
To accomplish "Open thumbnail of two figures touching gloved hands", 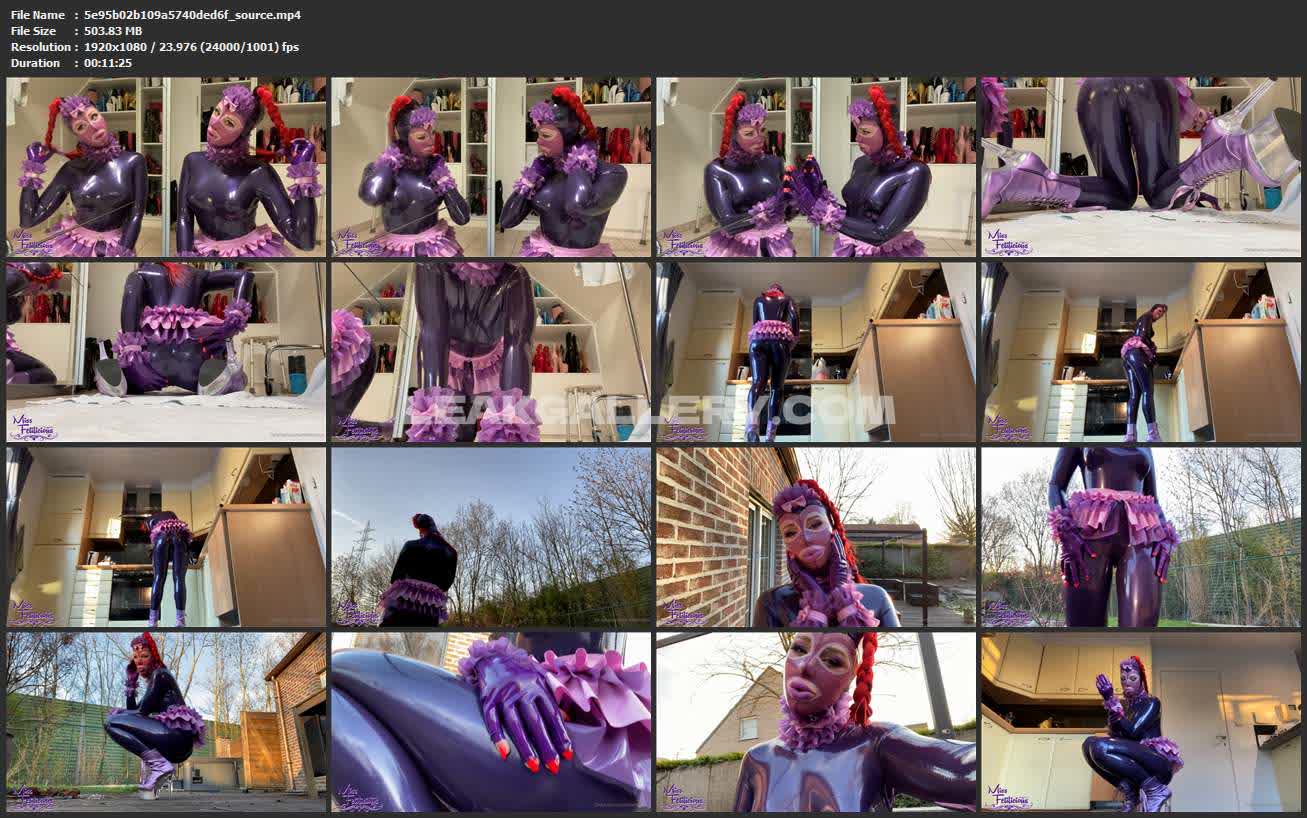I will point(816,167).
